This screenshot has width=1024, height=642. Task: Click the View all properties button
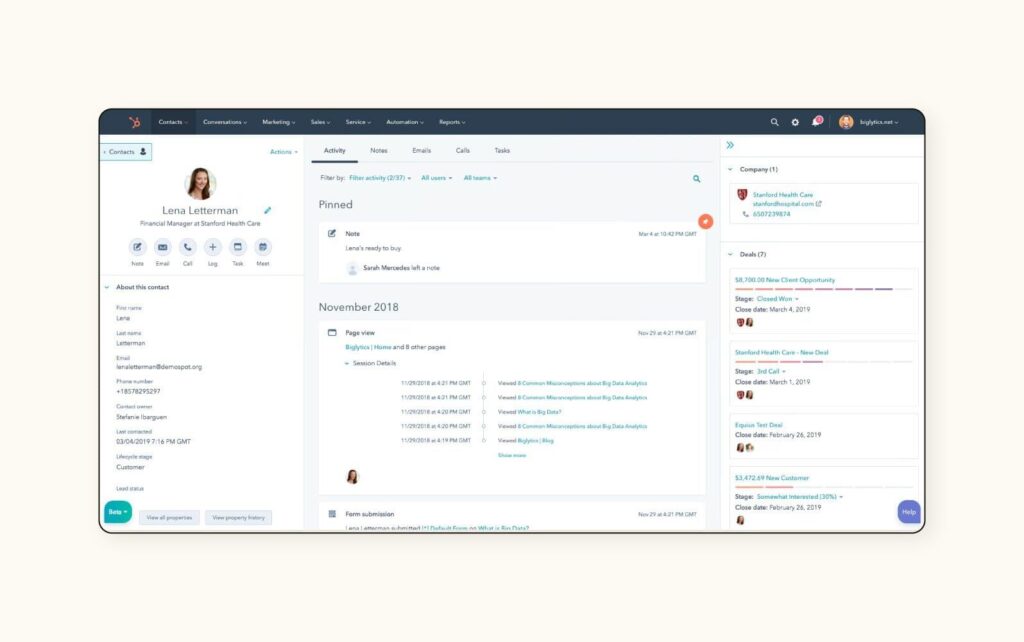point(168,518)
